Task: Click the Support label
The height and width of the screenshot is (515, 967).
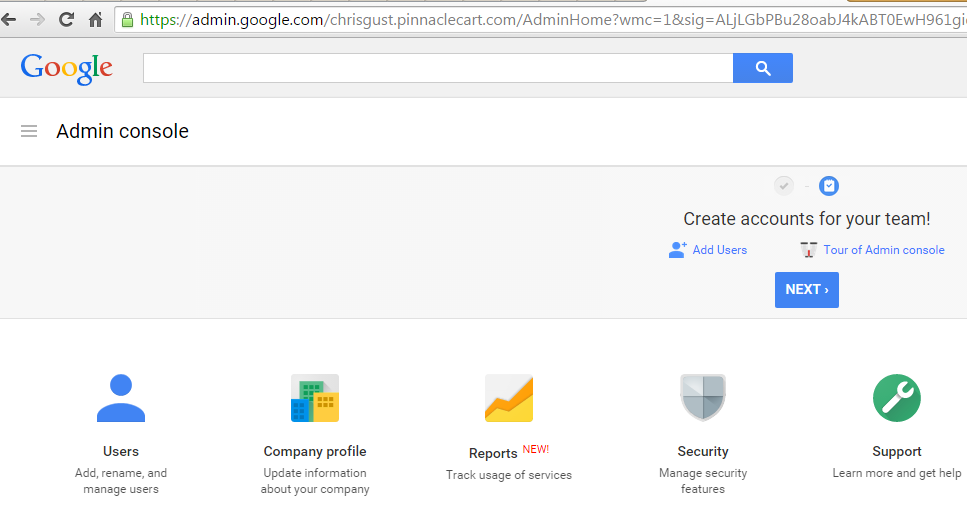Action: [897, 451]
